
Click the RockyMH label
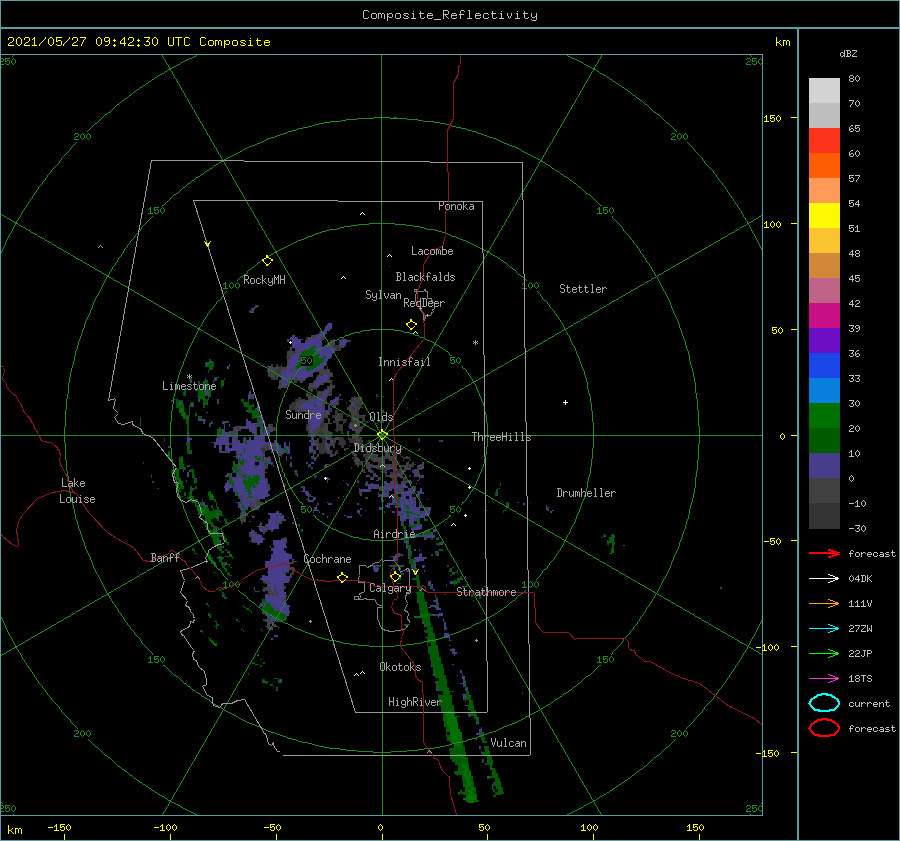coord(264,280)
